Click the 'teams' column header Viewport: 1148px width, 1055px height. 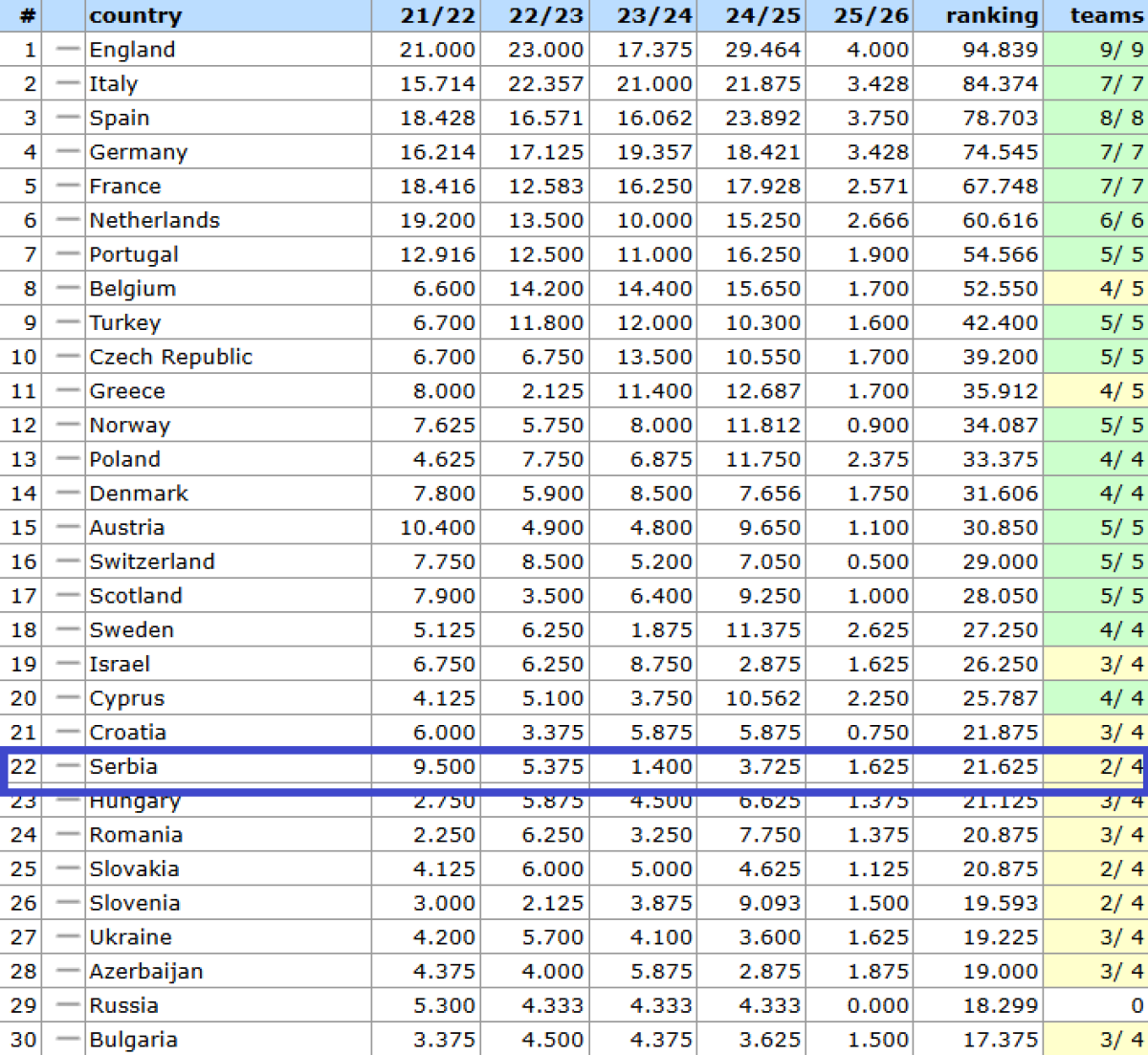(x=1105, y=15)
